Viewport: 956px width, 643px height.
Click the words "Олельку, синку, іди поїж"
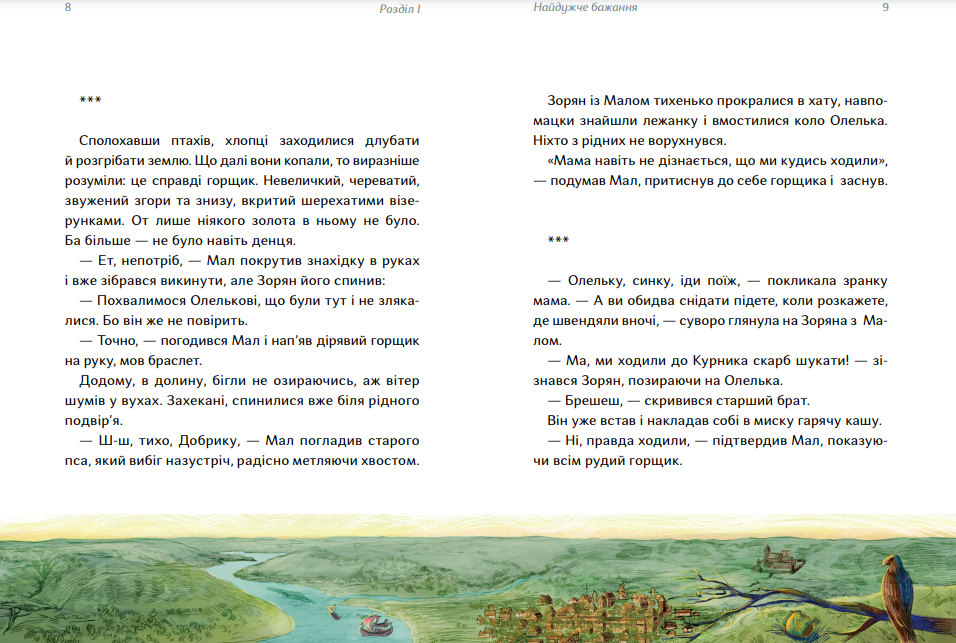(x=654, y=281)
